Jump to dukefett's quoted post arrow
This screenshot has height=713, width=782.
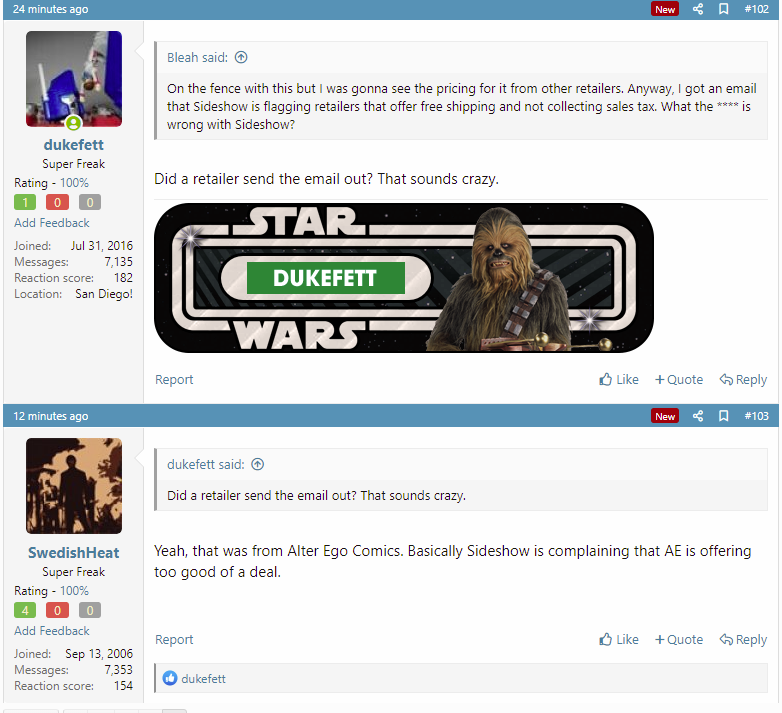pyautogui.click(x=257, y=464)
